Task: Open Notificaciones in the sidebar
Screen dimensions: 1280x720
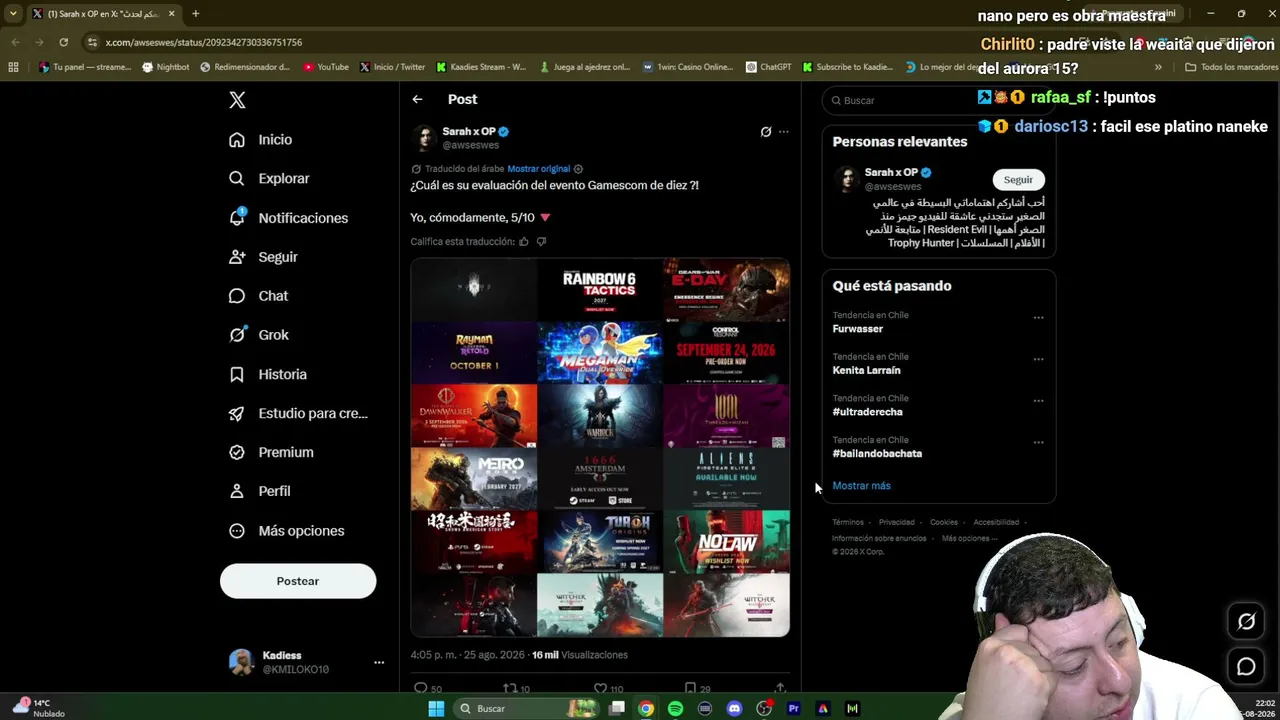Action: [288, 218]
